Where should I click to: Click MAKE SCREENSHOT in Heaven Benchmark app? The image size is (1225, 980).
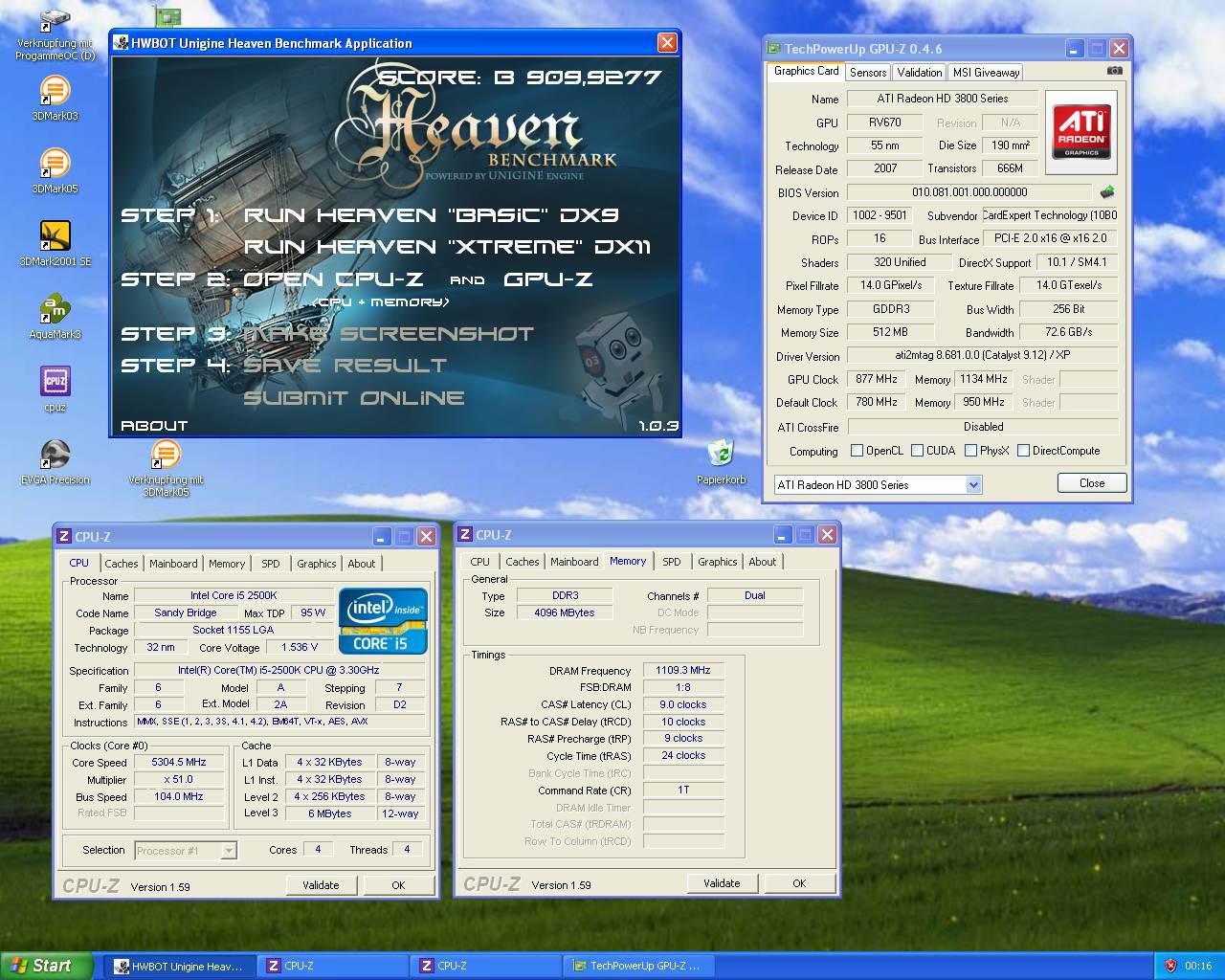(x=389, y=334)
